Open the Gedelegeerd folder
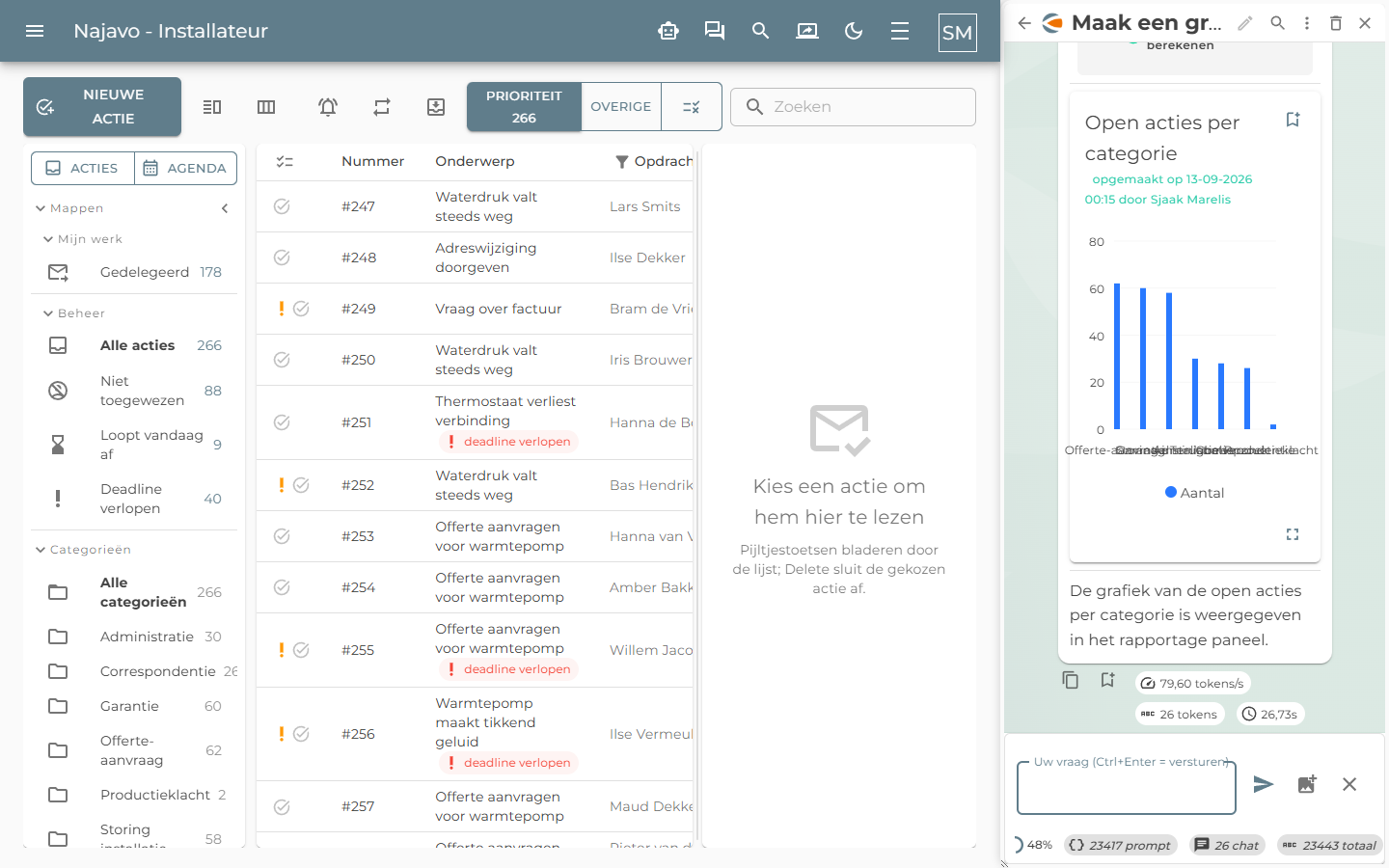 point(134,272)
